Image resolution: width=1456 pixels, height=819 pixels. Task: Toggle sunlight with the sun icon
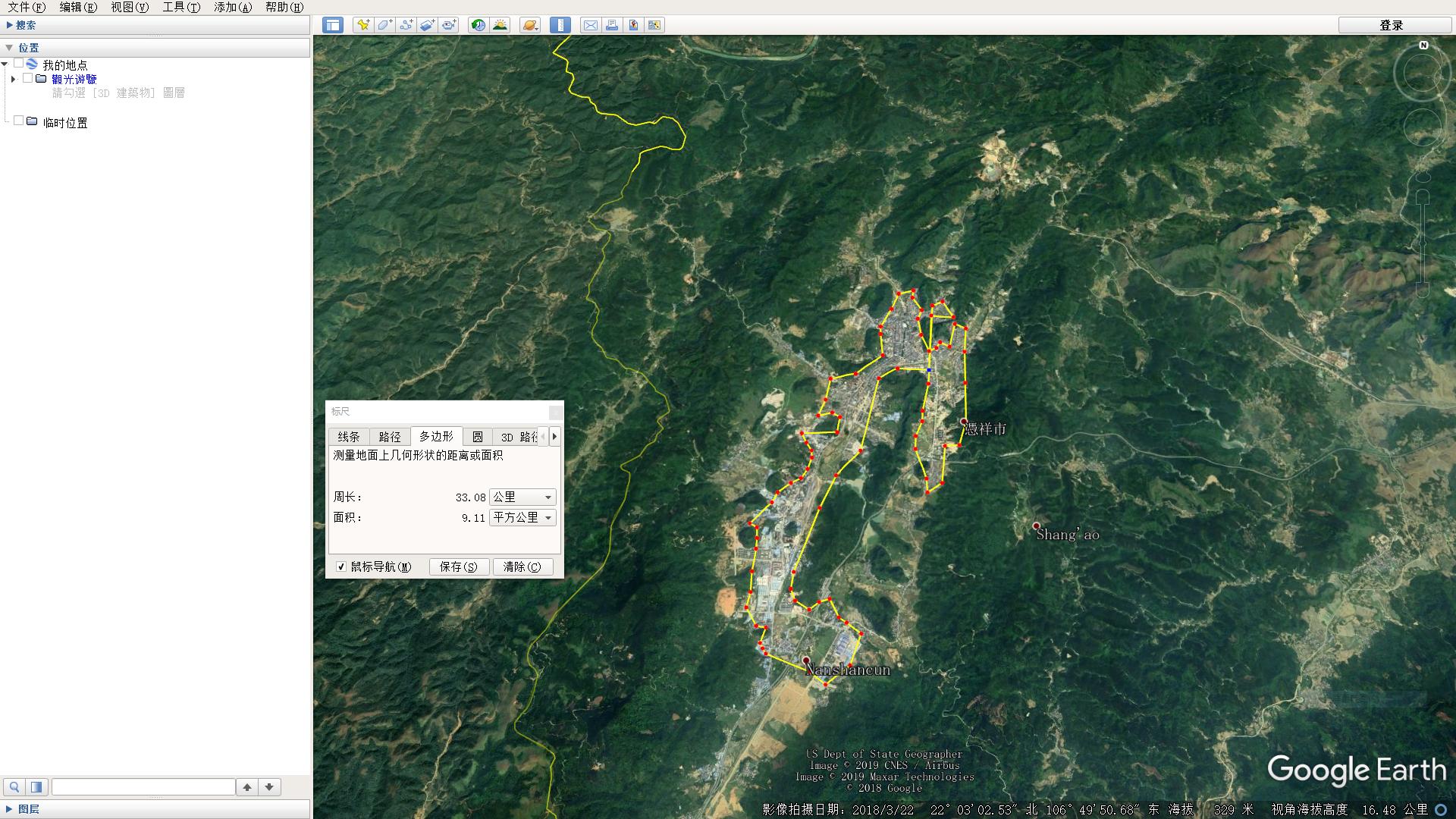tap(500, 25)
